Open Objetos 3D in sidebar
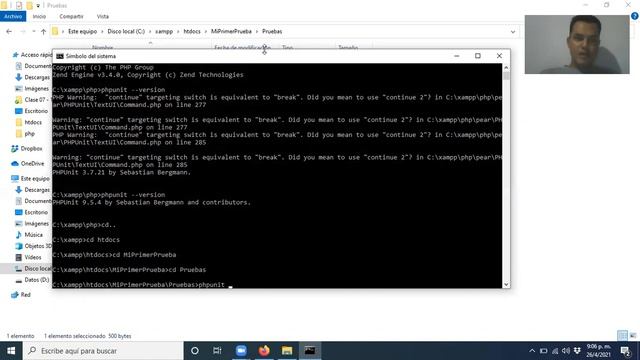 [x=33, y=246]
